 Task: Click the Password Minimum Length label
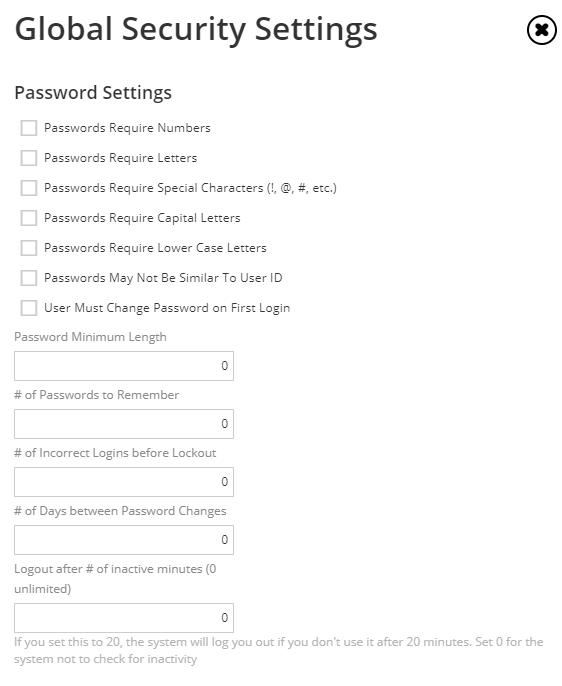pyautogui.click(x=91, y=337)
